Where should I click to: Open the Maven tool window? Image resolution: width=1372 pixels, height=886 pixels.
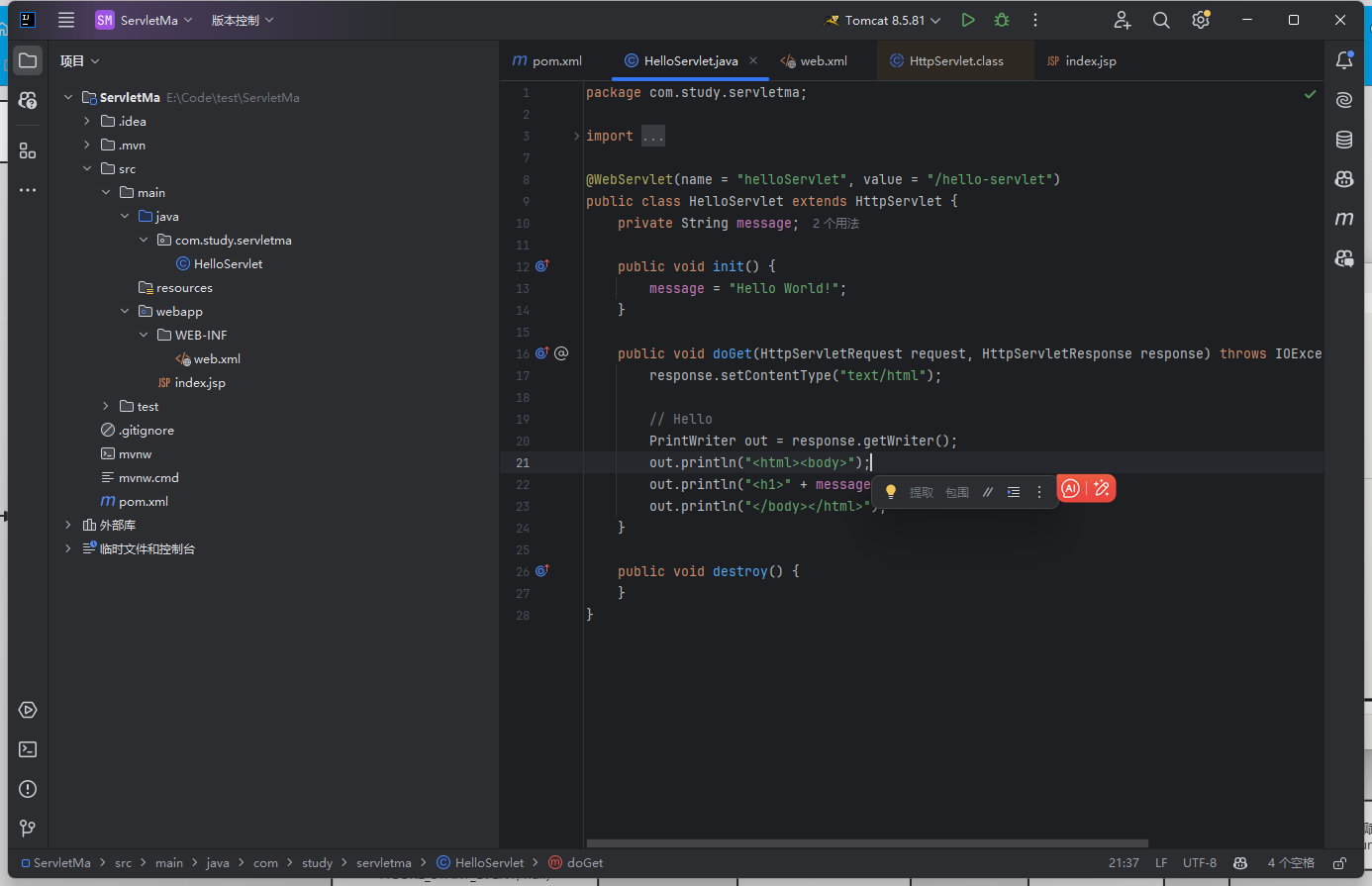(x=1344, y=219)
